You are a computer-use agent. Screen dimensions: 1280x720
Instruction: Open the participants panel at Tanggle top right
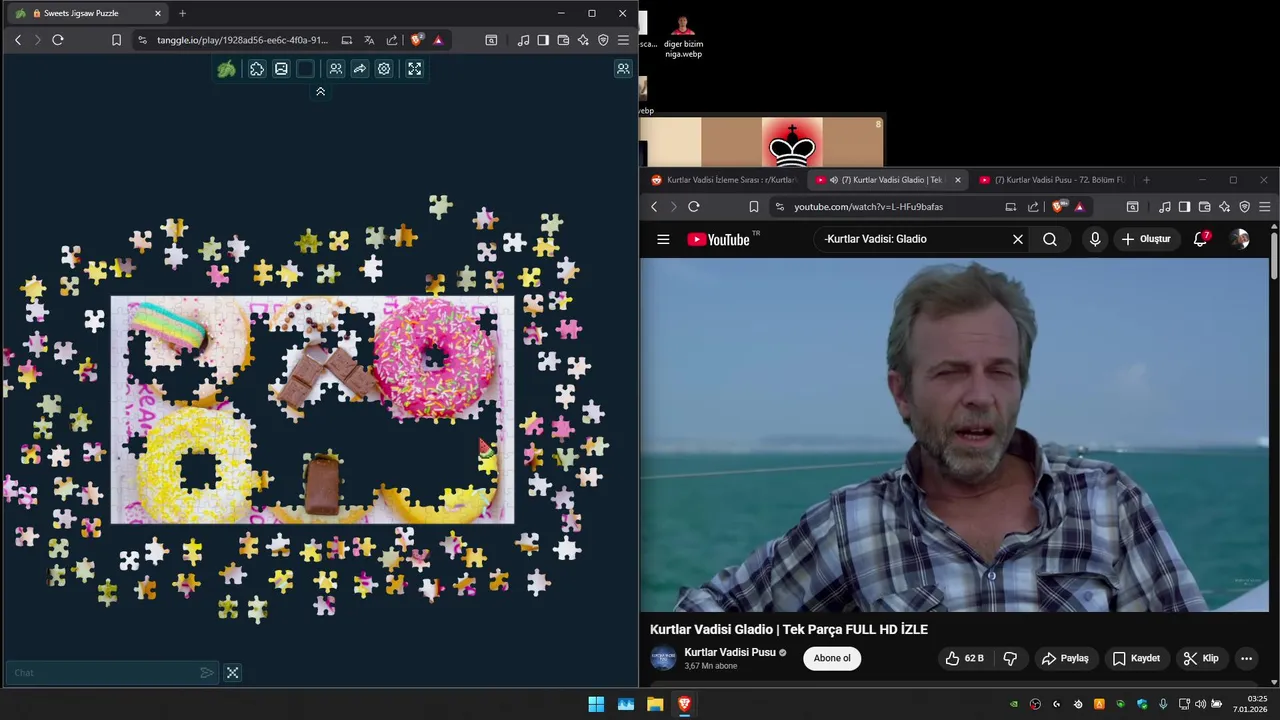pyautogui.click(x=623, y=69)
